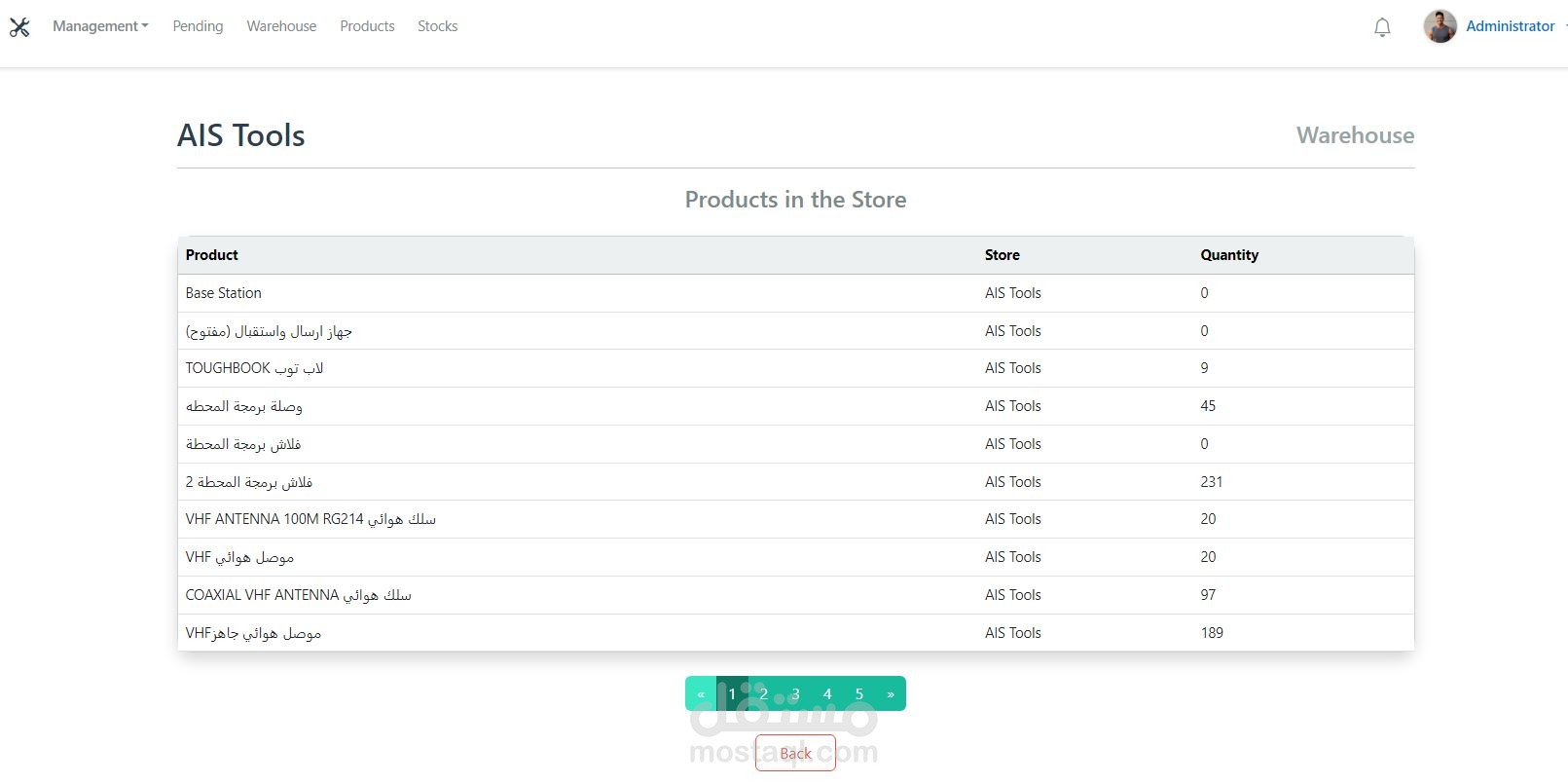Viewport: 1568px width, 784px height.
Task: Click the Back button
Action: (795, 753)
